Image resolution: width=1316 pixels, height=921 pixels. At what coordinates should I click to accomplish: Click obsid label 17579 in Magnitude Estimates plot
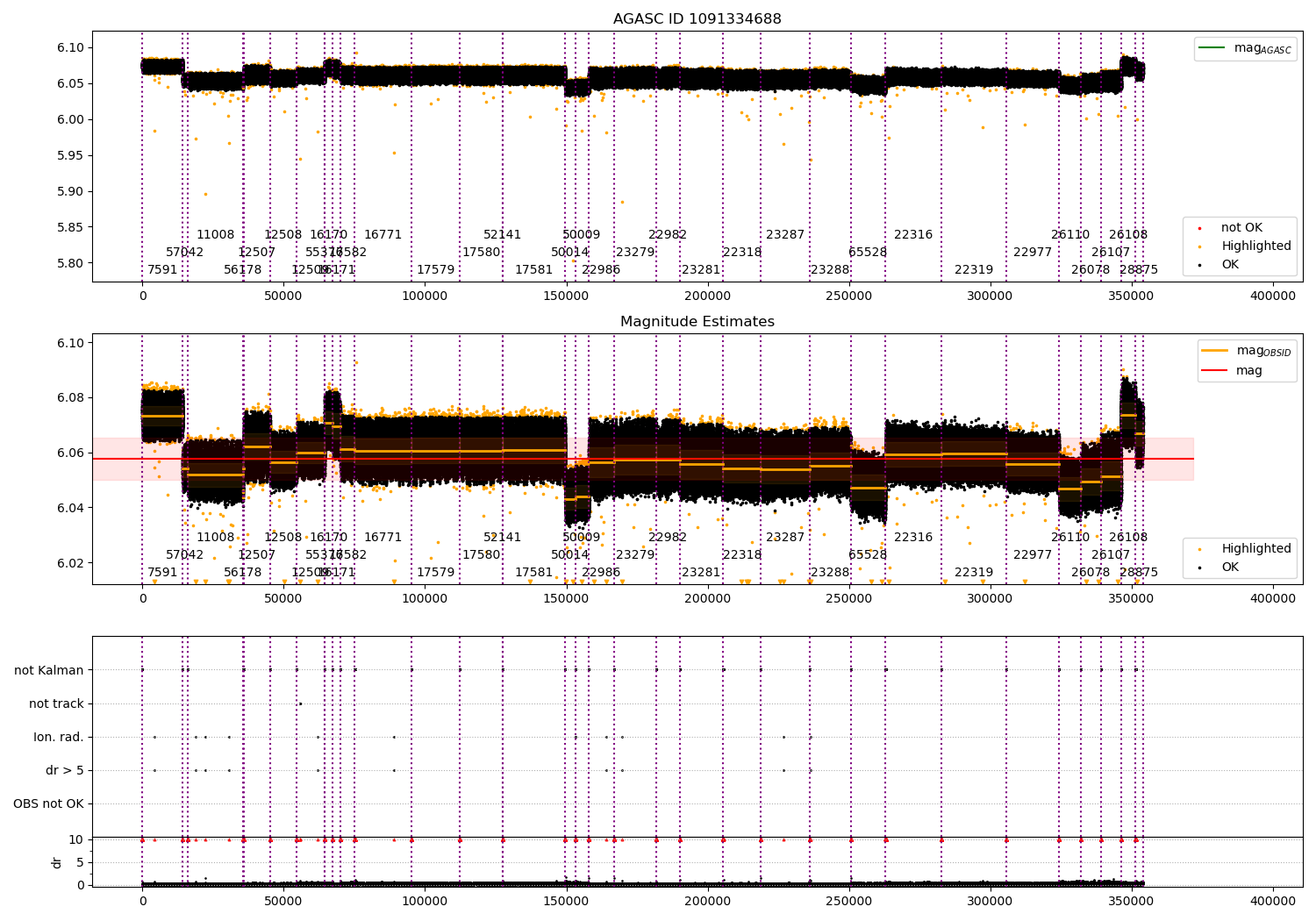435,572
